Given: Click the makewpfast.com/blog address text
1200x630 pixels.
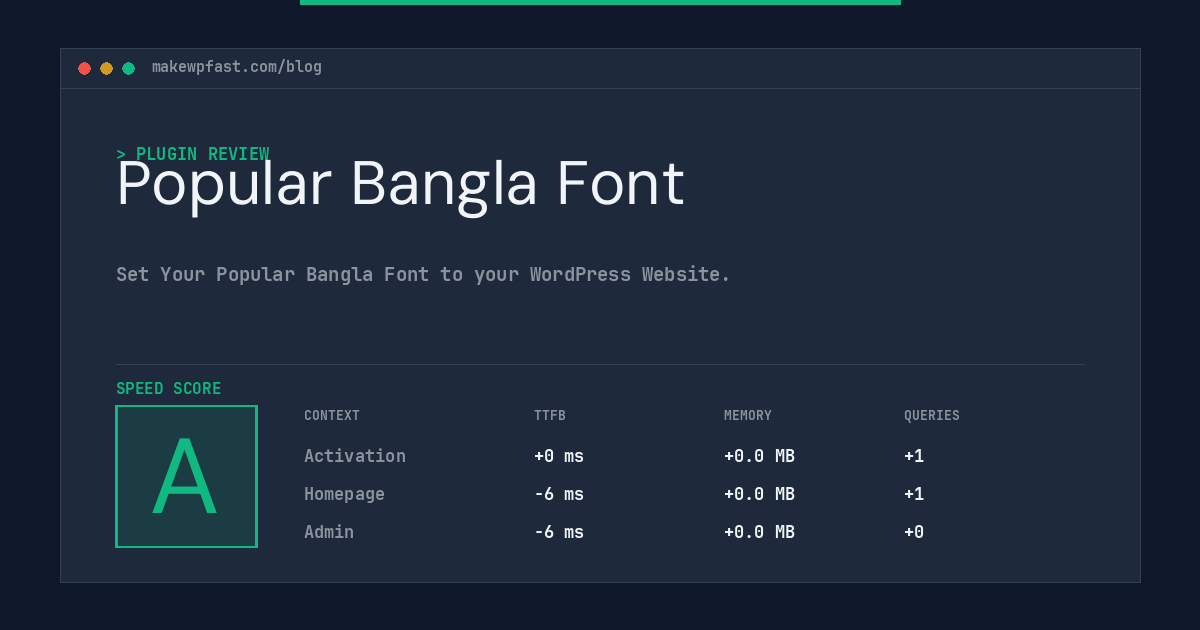Looking at the screenshot, I should [237, 67].
